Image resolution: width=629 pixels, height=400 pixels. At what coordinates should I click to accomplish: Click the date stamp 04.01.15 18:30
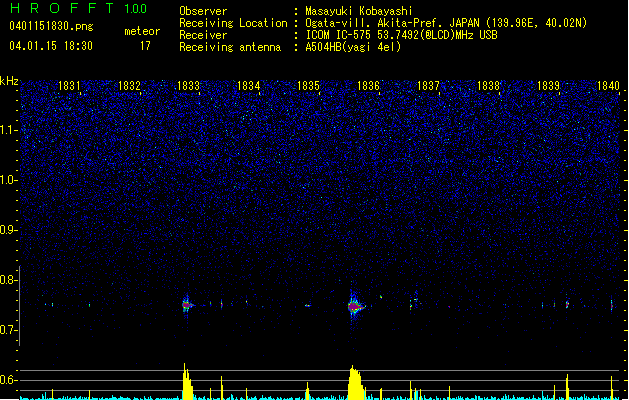tap(51, 46)
